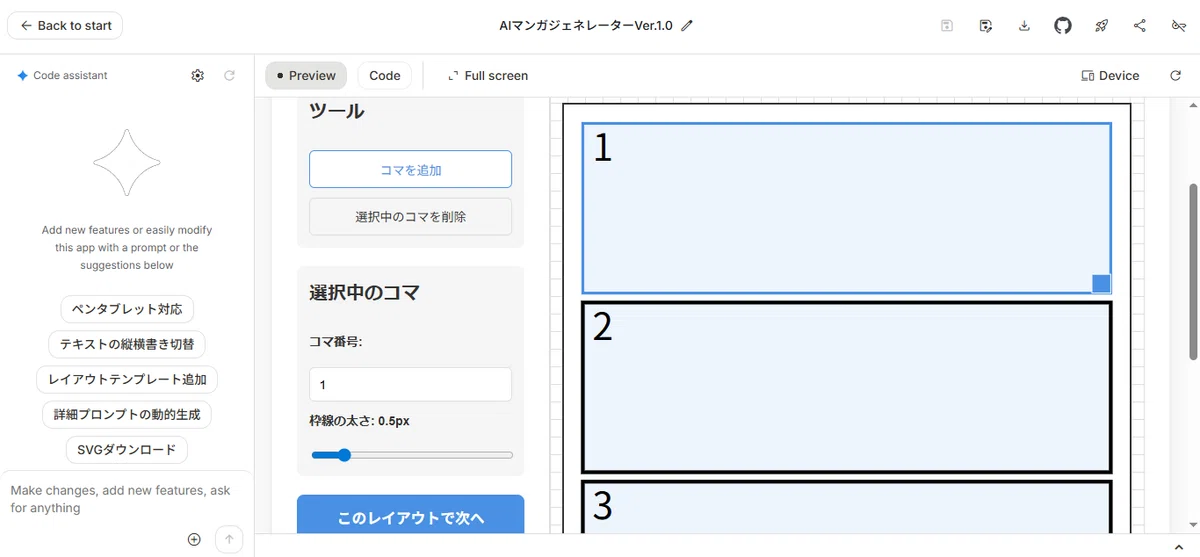Click the share icon in header

(x=1140, y=26)
